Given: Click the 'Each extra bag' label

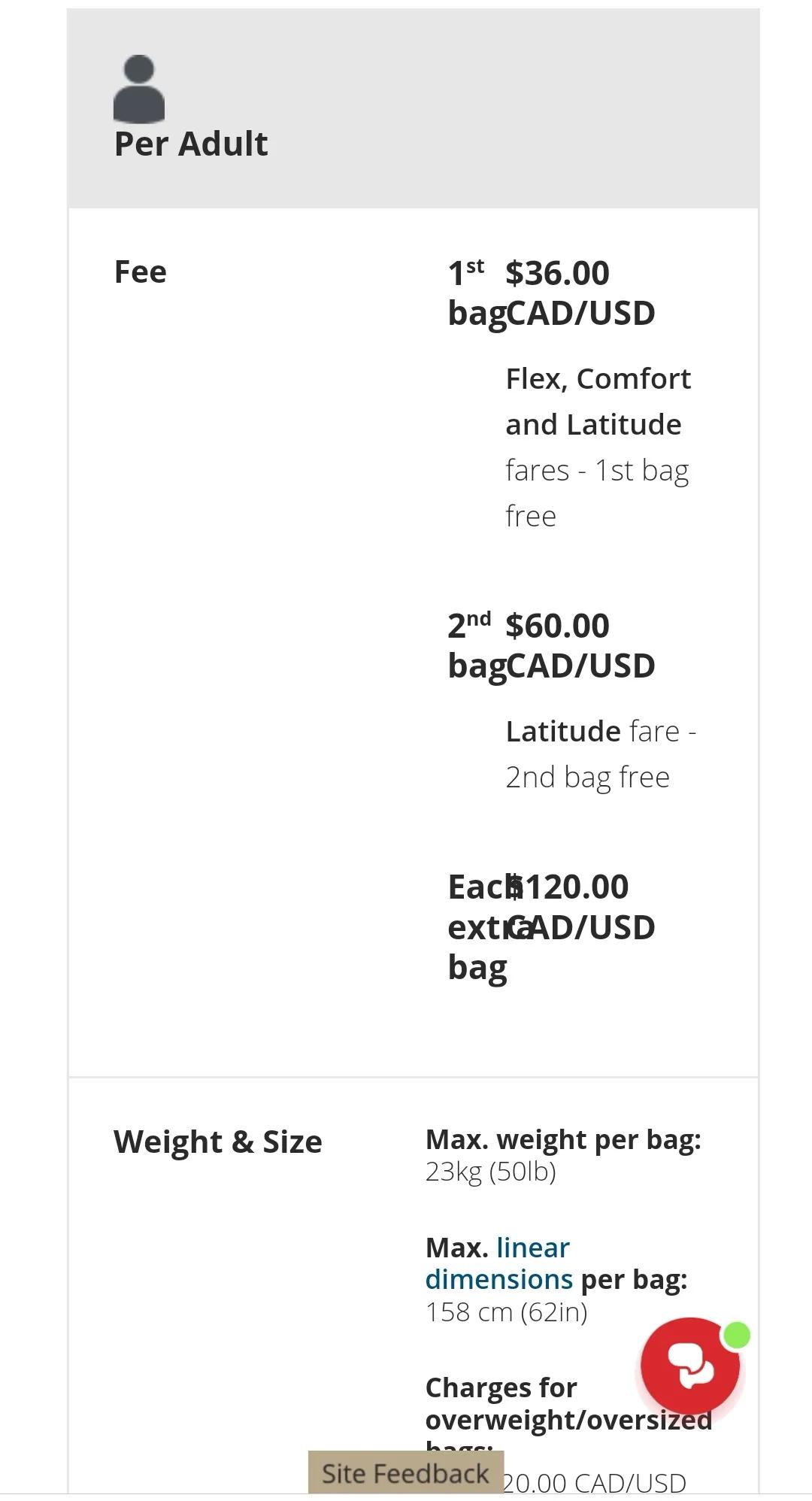Looking at the screenshot, I should (478, 927).
